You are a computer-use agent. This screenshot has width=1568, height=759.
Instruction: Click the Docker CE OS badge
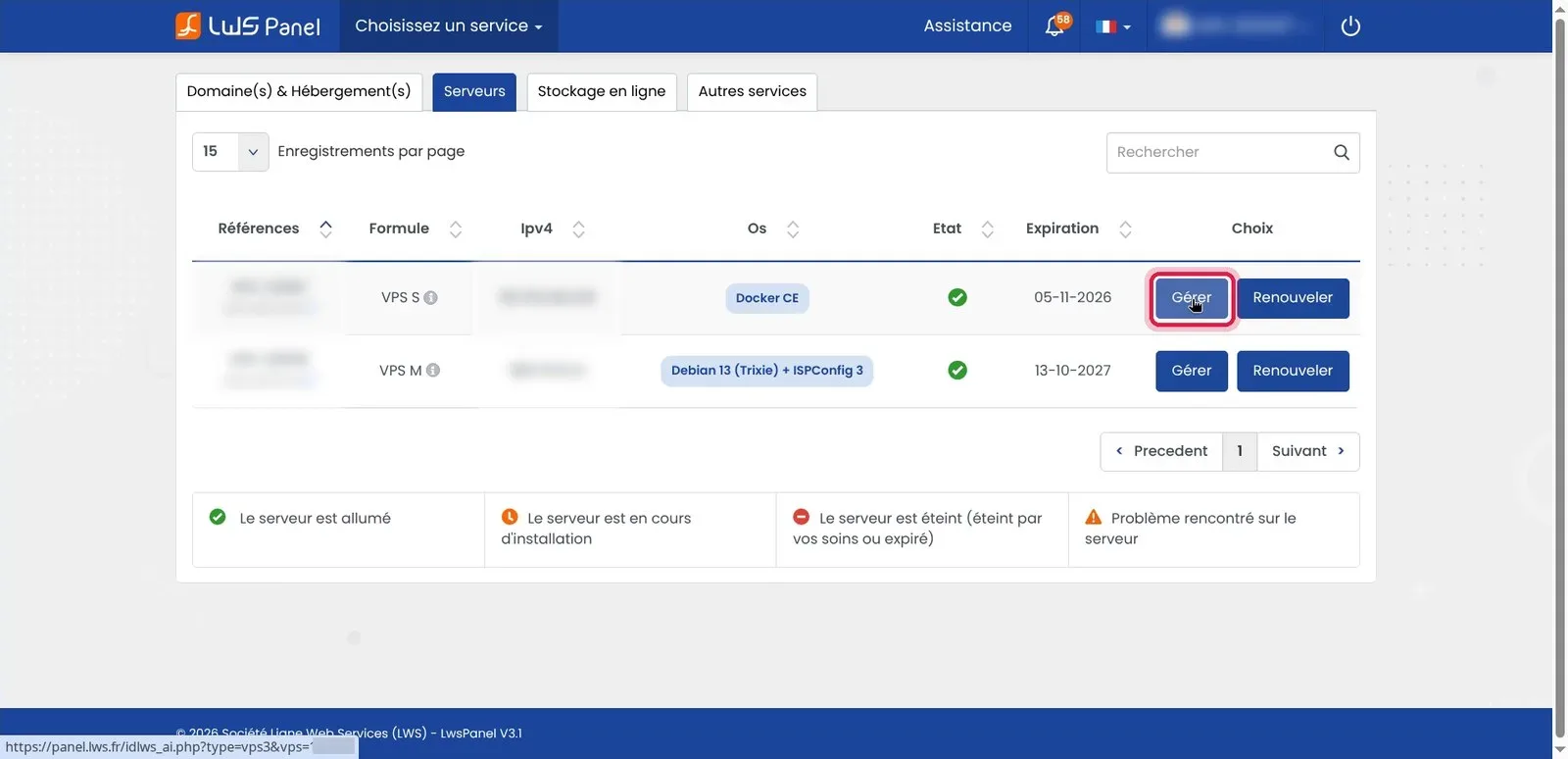767,298
